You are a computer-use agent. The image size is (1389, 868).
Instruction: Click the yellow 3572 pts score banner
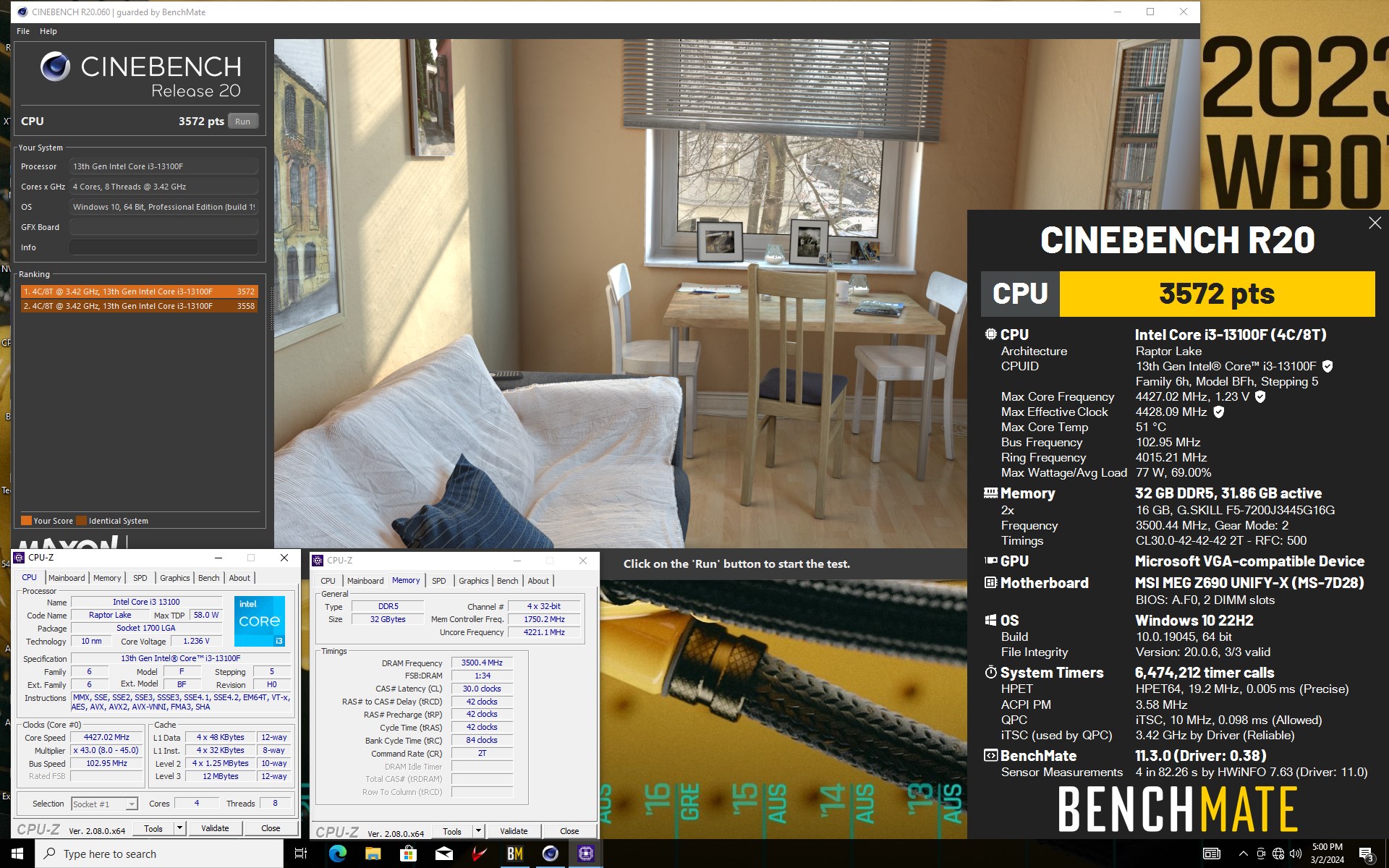pos(1217,294)
